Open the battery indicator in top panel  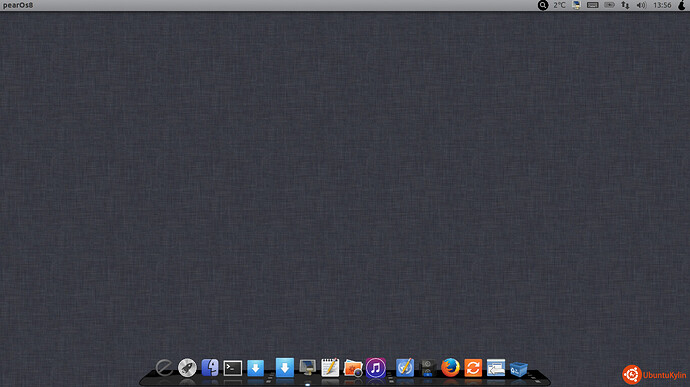click(x=609, y=5)
